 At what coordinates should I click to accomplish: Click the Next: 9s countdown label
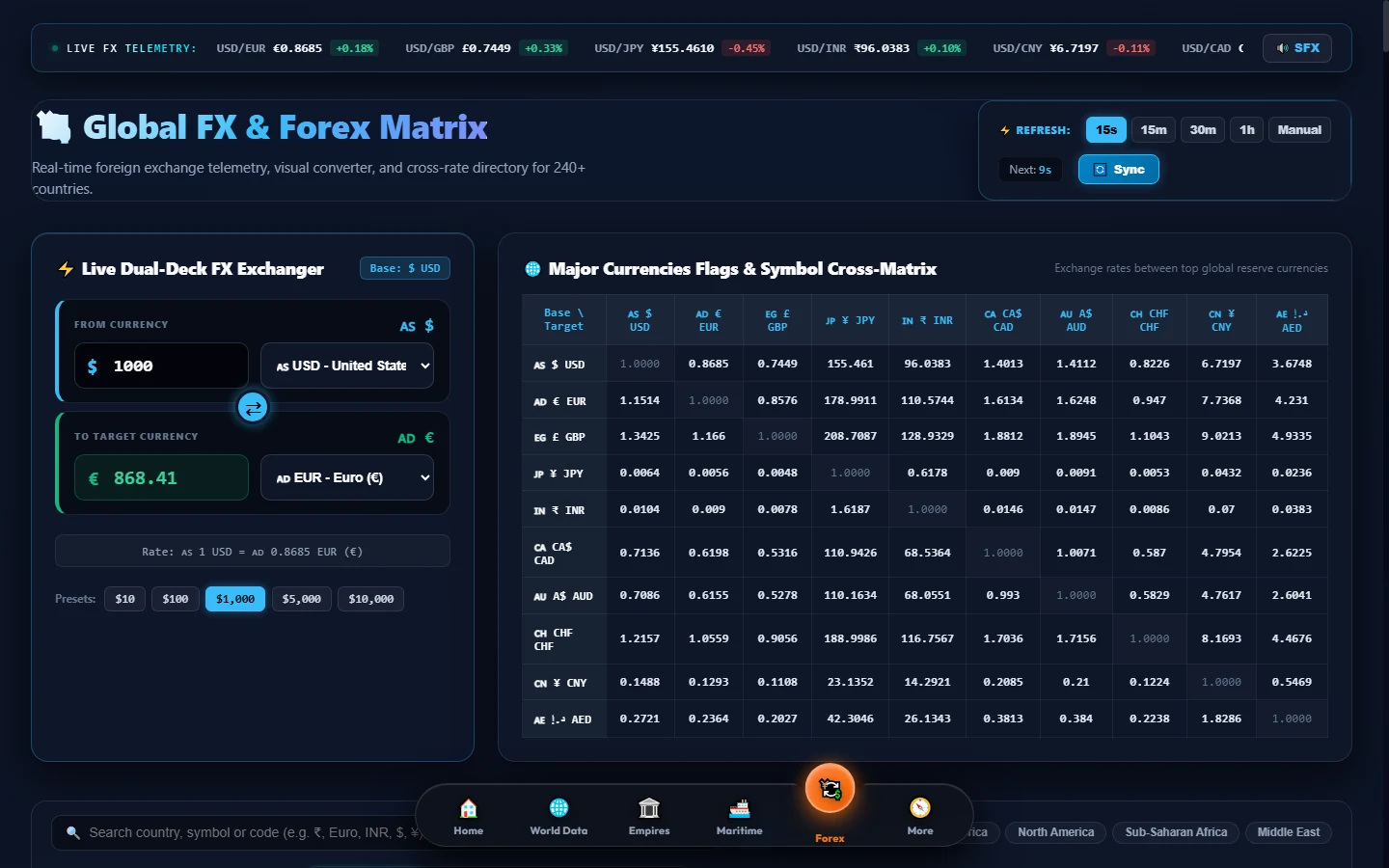pos(1030,170)
